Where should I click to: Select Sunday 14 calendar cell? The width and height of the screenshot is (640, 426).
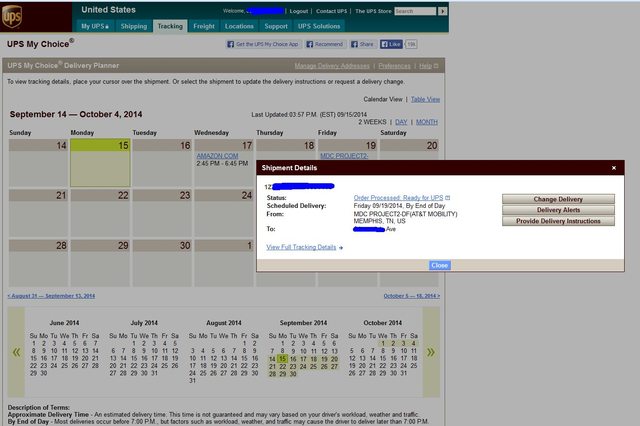pyautogui.click(x=39, y=163)
